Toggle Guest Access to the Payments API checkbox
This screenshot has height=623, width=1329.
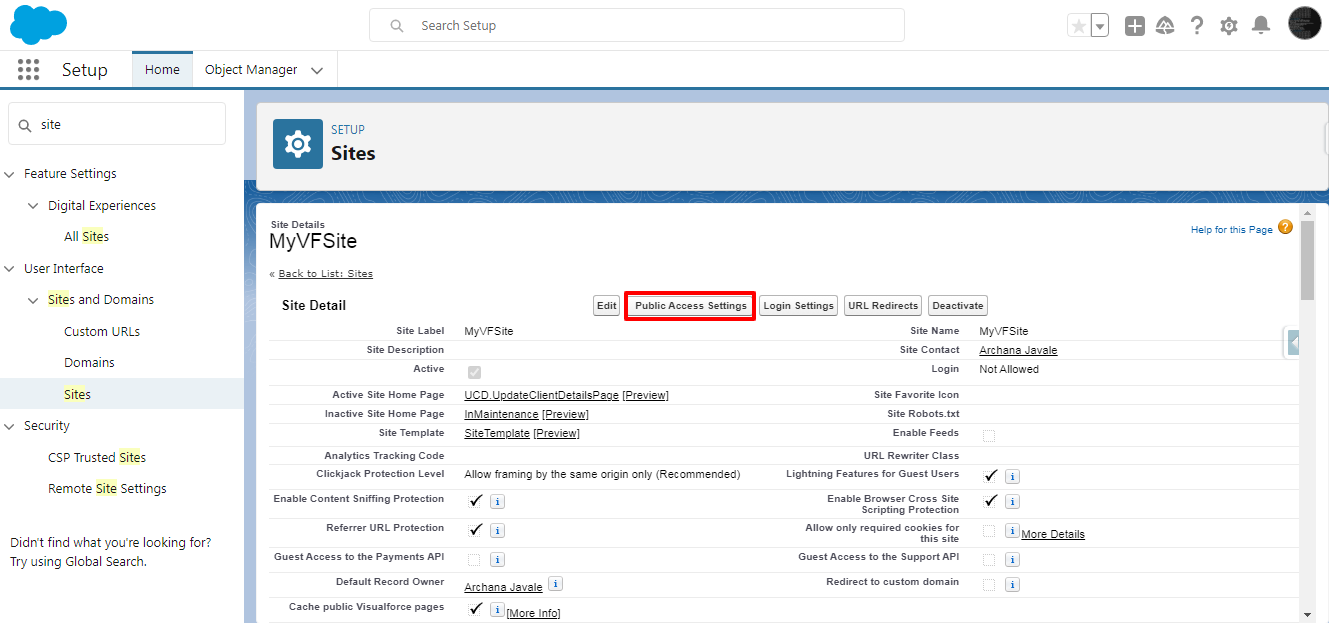point(474,559)
